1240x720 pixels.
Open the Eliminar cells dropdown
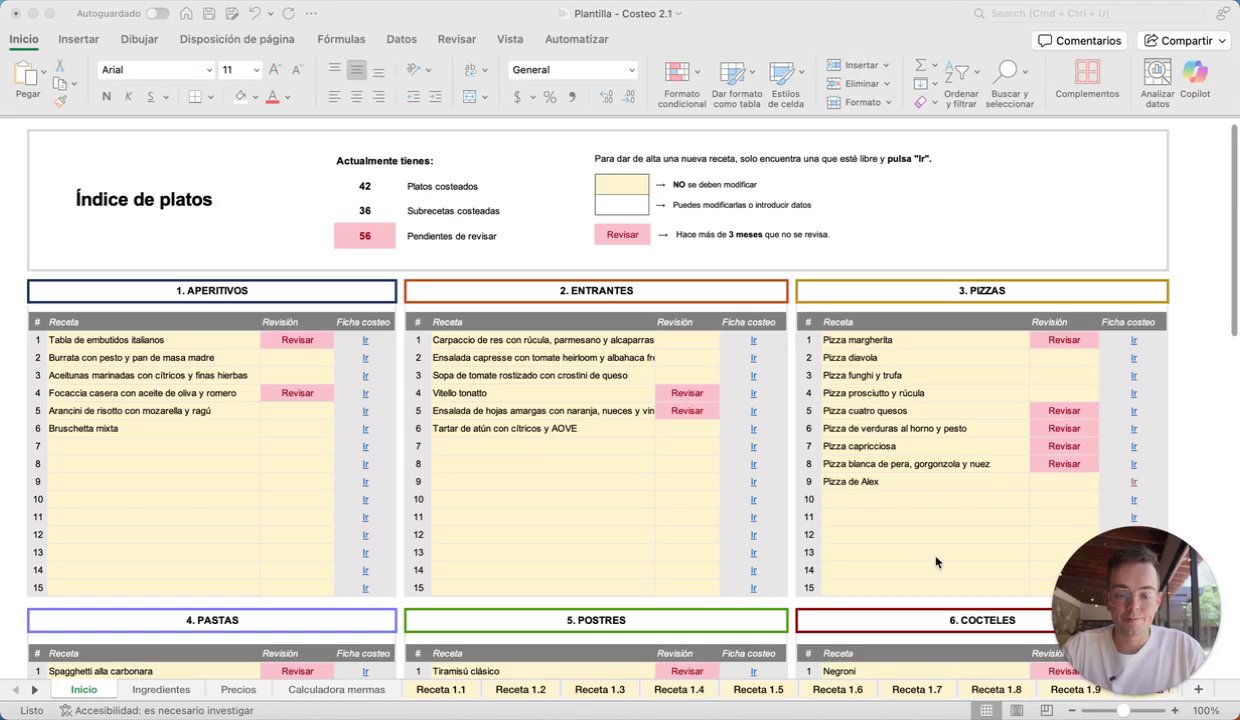[859, 84]
